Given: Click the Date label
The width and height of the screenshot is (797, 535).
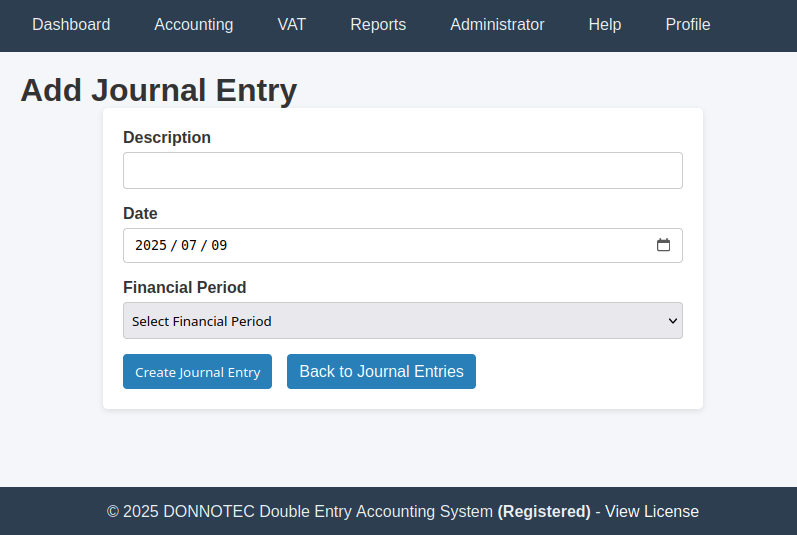Looking at the screenshot, I should 140,213.
